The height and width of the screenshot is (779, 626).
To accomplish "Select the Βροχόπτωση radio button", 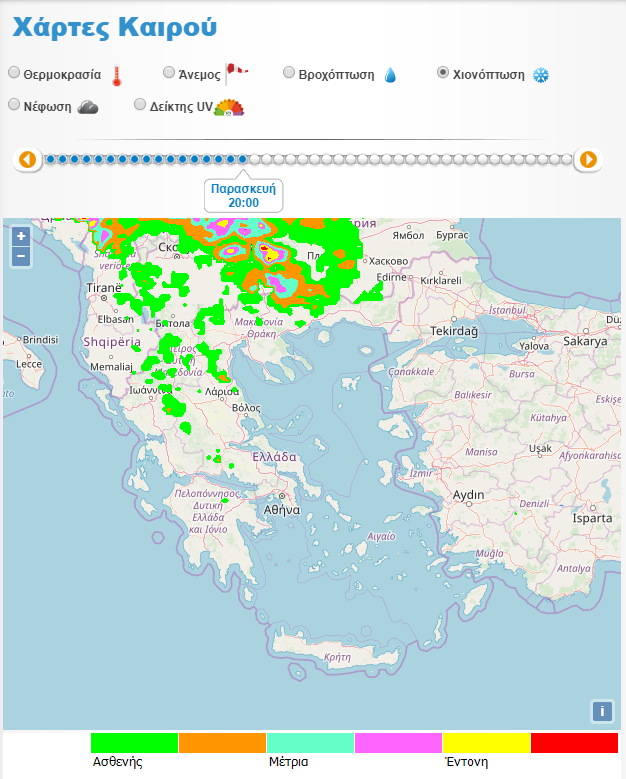I will tap(289, 73).
